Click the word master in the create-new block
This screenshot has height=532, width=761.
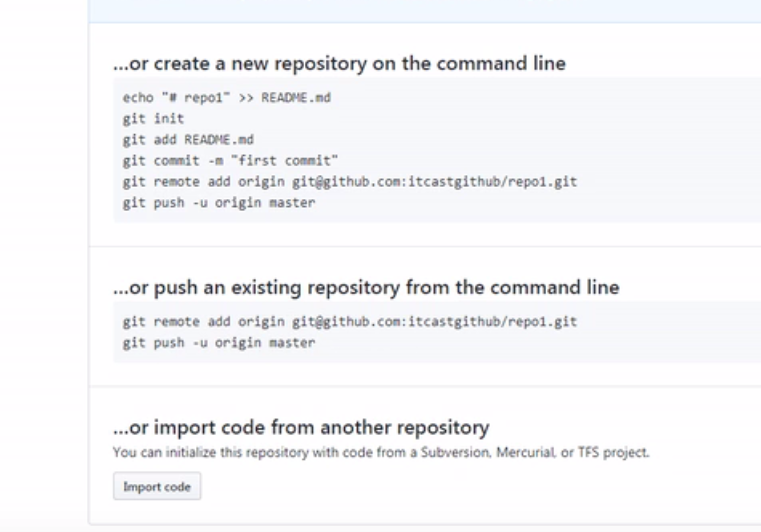click(292, 202)
